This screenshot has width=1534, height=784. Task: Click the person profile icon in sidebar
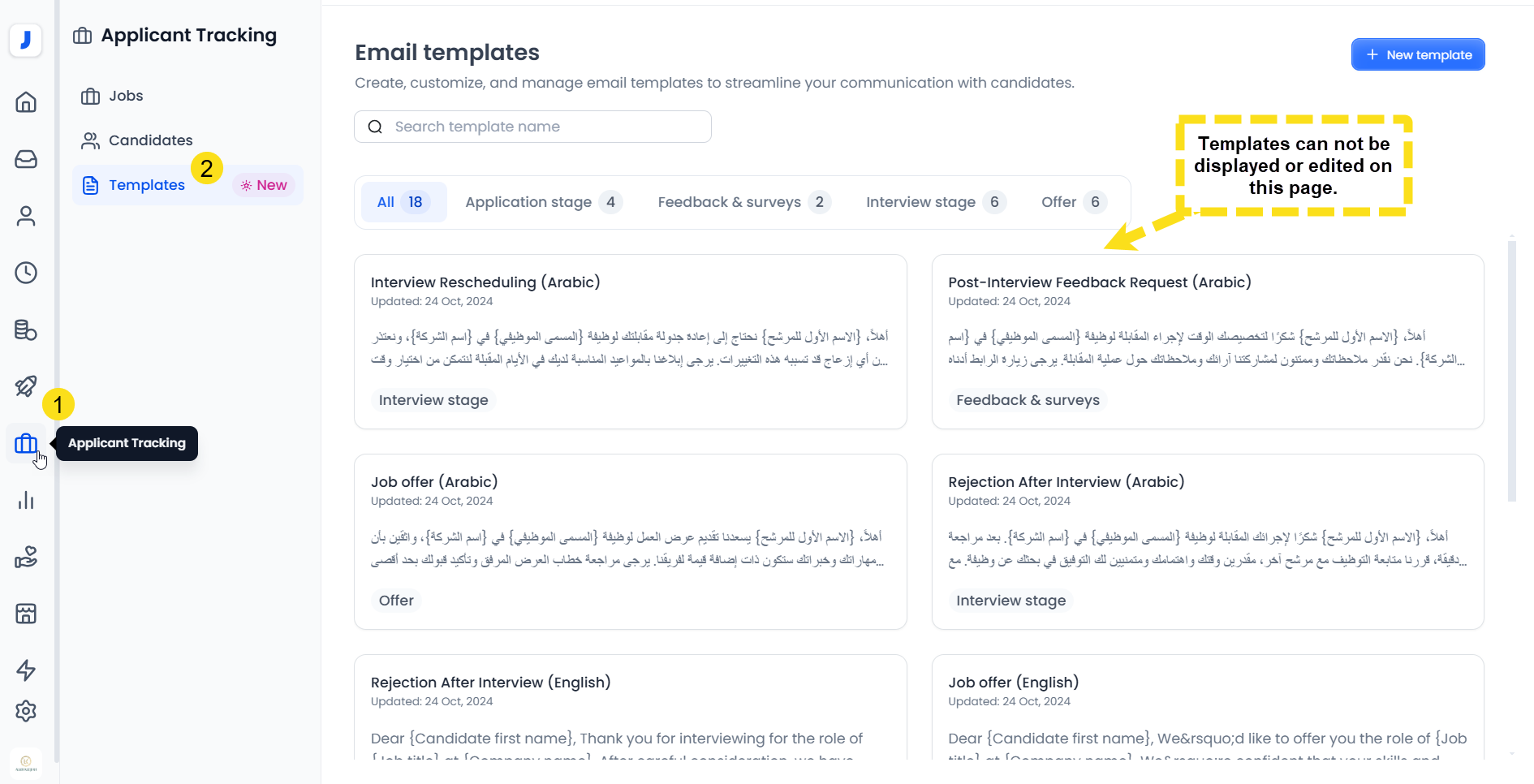[26, 216]
